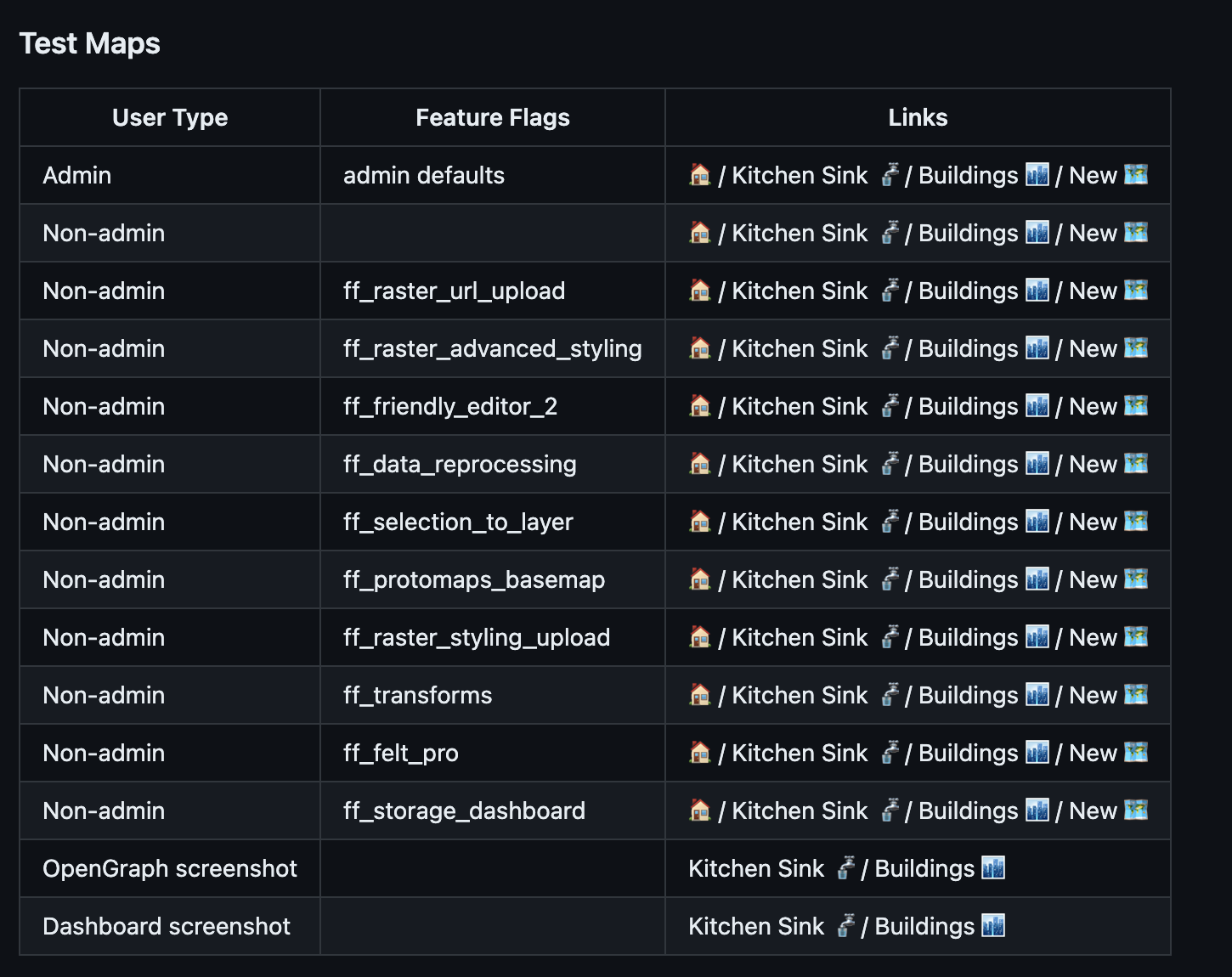
Task: Click the New map icon in the ff_raster_url_upload row
Action: pos(1136,291)
